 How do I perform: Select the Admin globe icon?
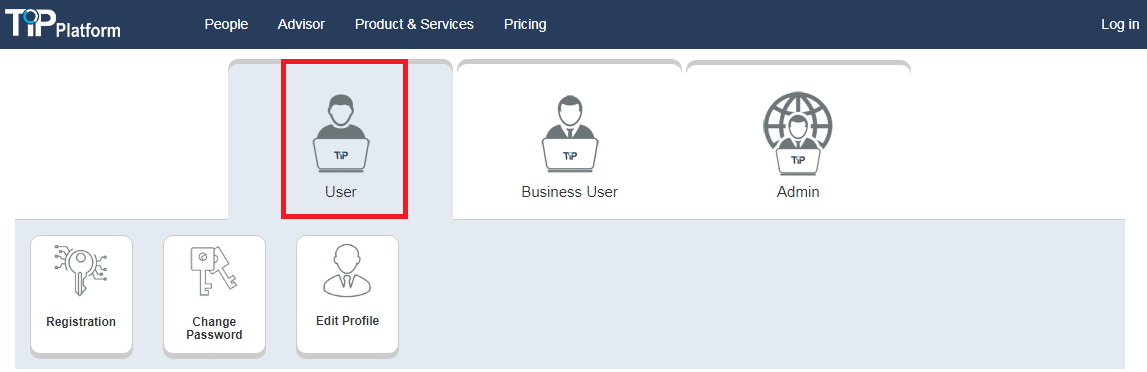798,133
